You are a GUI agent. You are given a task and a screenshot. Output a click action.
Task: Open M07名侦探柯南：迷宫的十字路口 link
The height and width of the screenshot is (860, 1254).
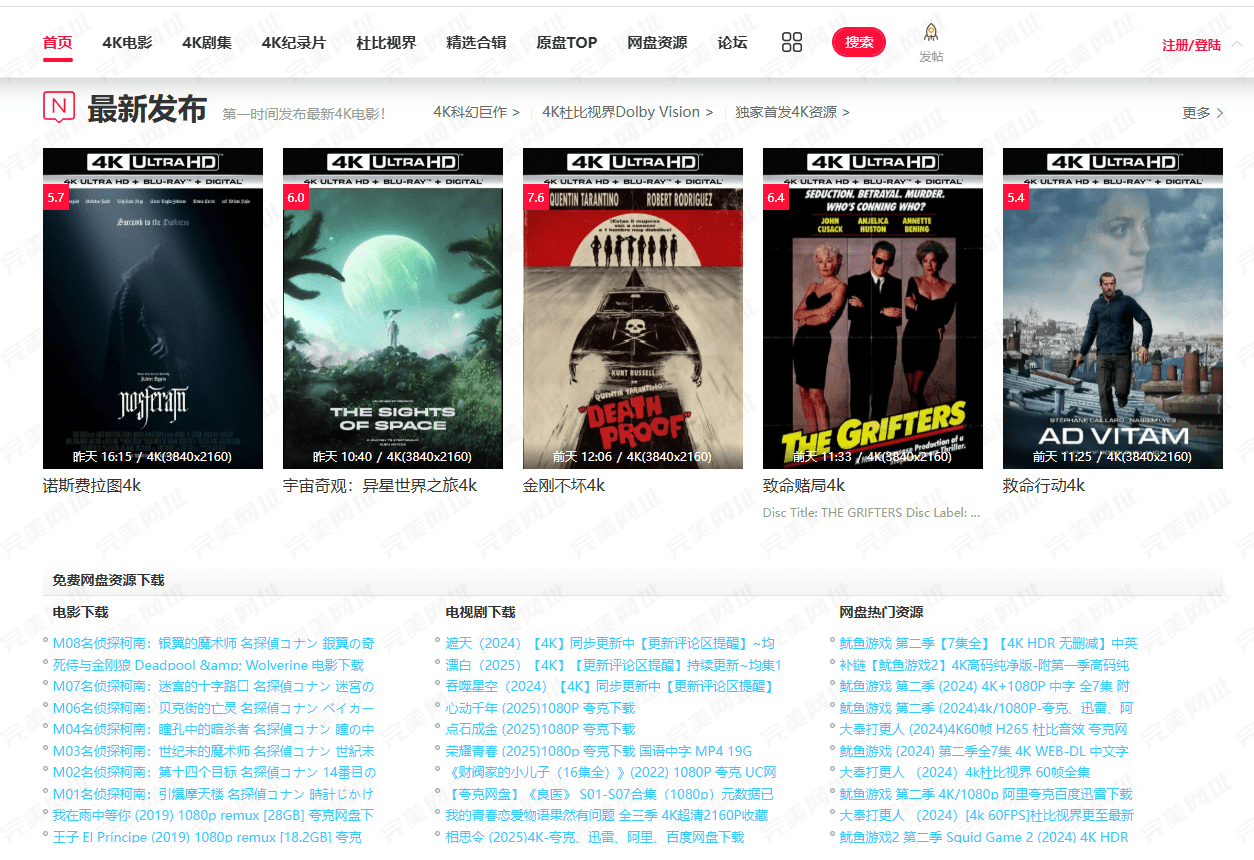pyautogui.click(x=214, y=686)
